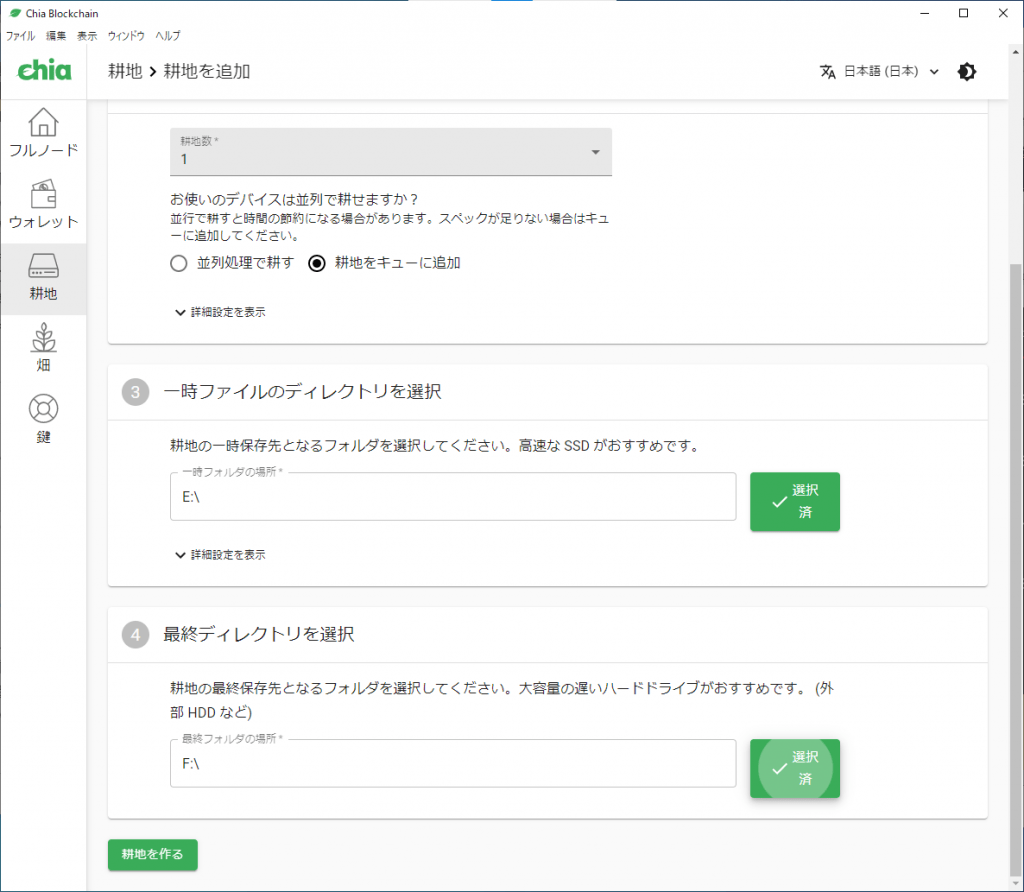Select 並列処理で耕す radio button

pyautogui.click(x=178, y=264)
